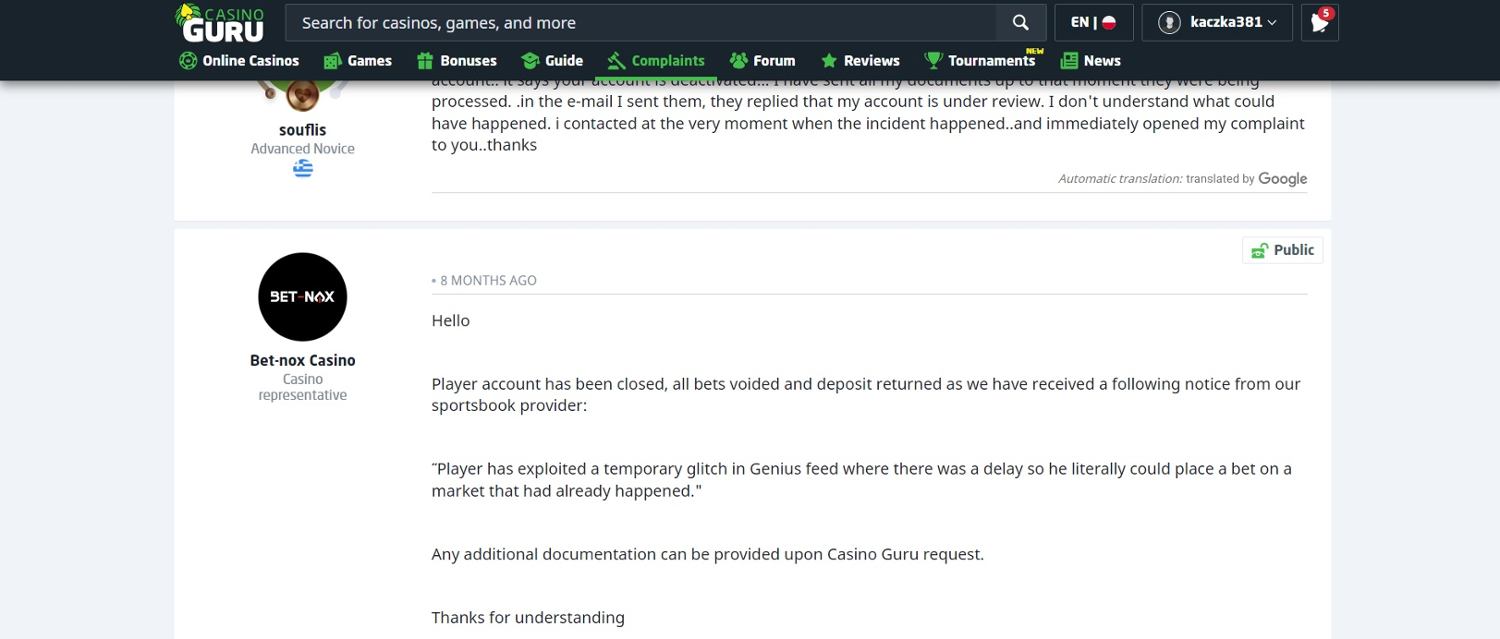Viewport: 1500px width, 639px height.
Task: Click the magnifier search icon
Action: coord(1020,23)
